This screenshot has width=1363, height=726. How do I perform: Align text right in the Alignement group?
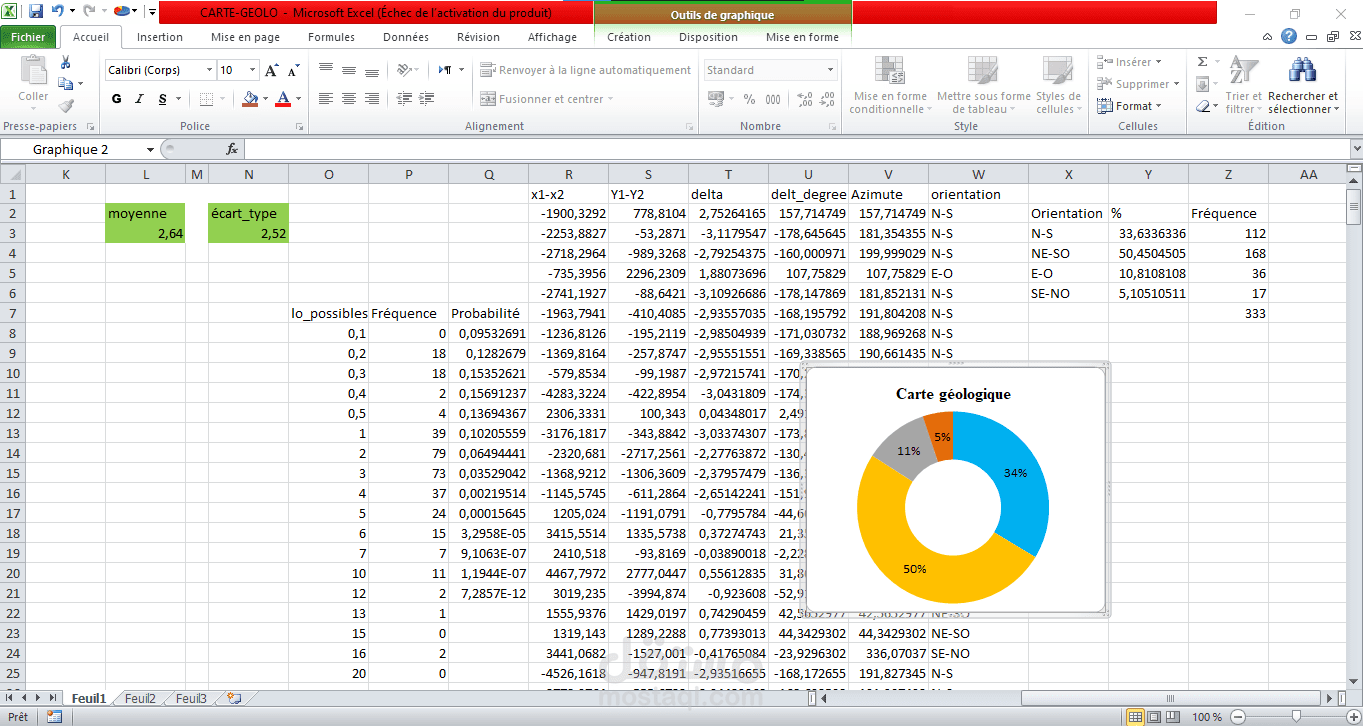click(x=372, y=99)
